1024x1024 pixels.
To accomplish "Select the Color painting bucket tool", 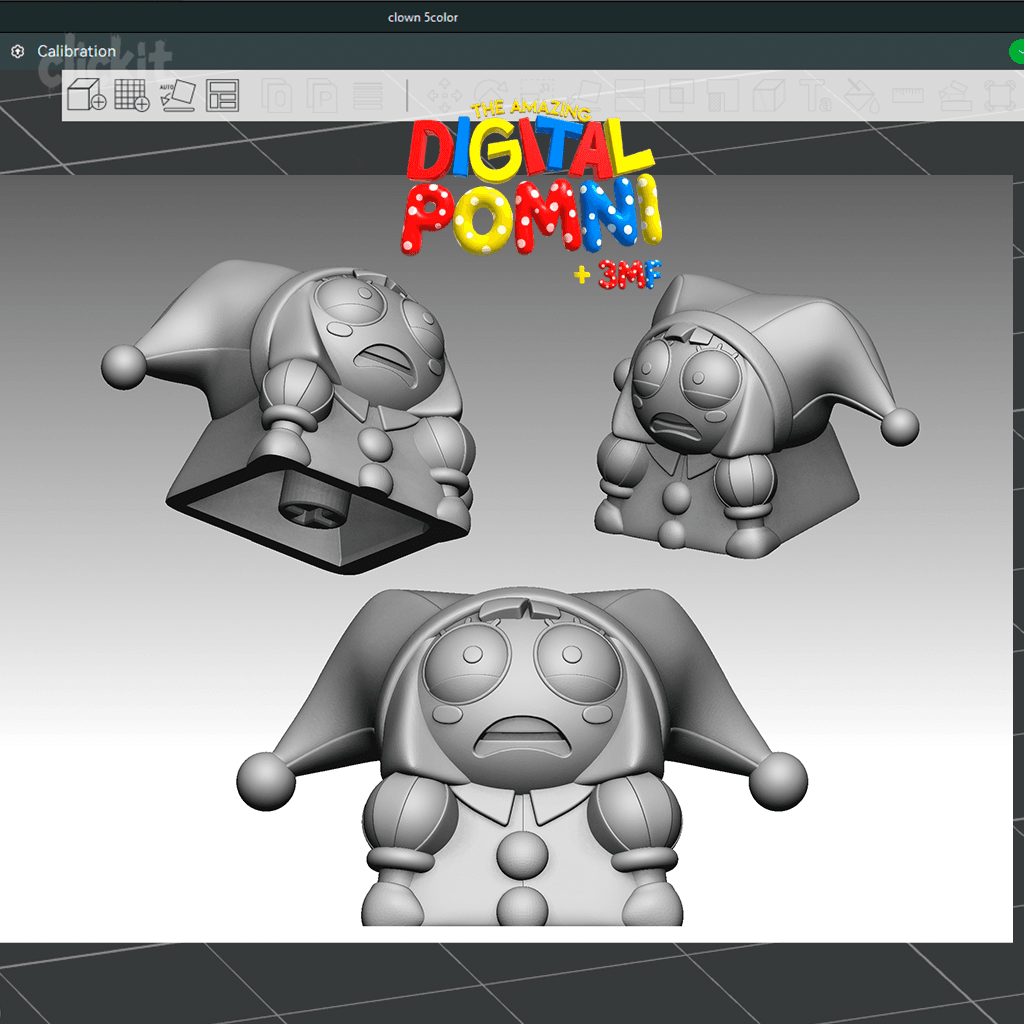I will pyautogui.click(x=861, y=96).
